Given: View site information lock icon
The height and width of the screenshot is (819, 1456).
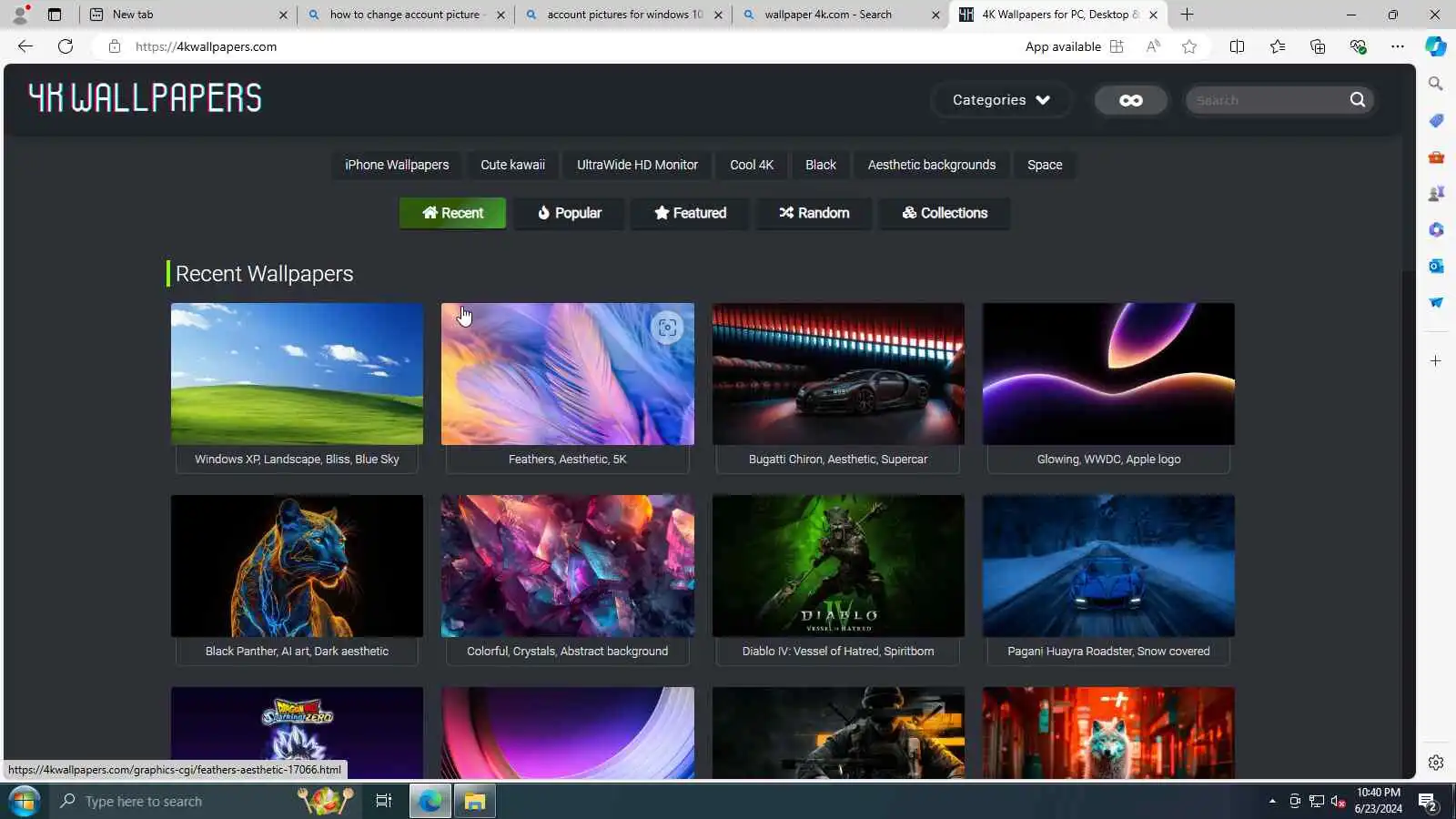Looking at the screenshot, I should [x=115, y=46].
